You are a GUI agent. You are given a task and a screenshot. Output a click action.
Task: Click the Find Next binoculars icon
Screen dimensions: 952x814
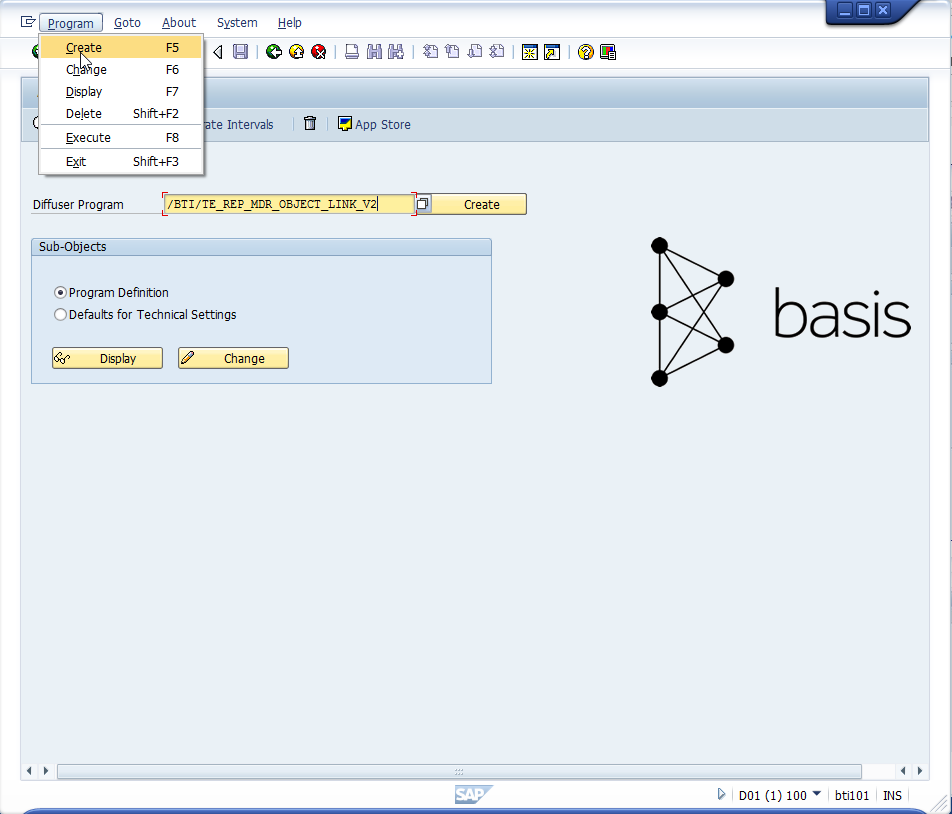(x=396, y=52)
